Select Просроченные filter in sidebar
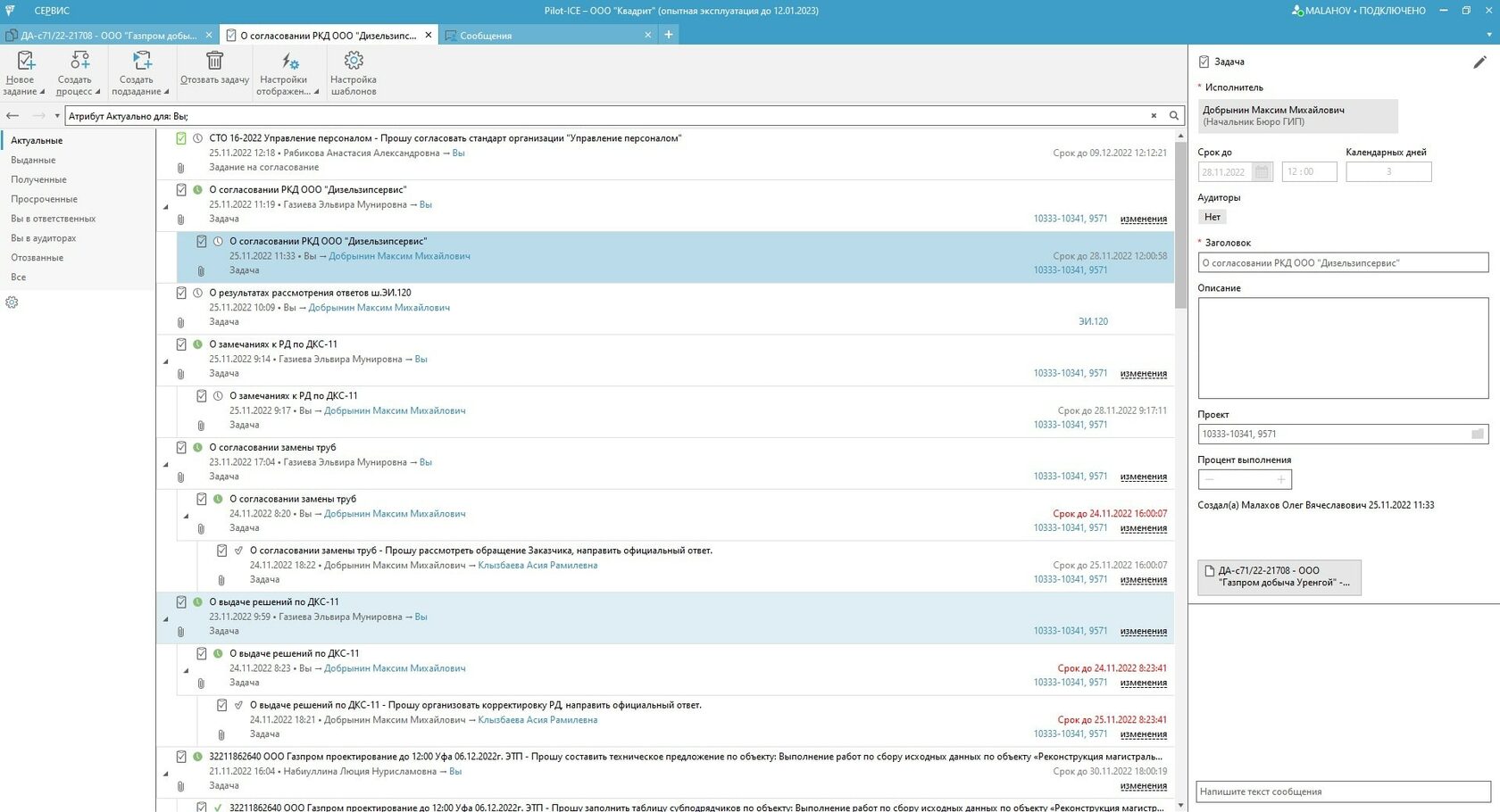Viewport: 1500px width, 812px height. [x=44, y=199]
